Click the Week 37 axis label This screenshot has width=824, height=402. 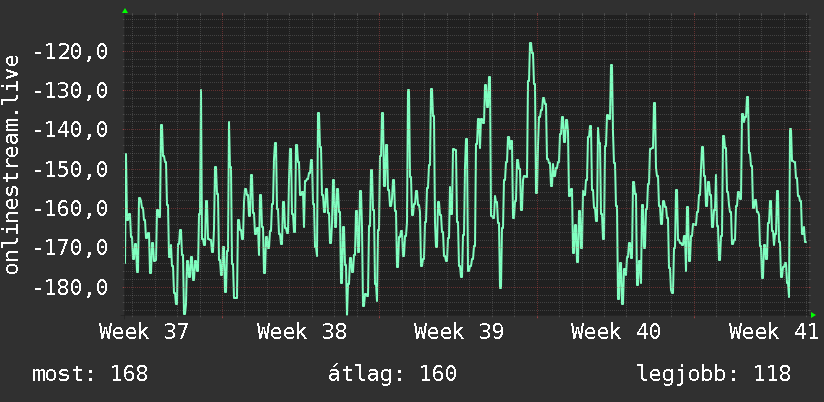[x=144, y=332]
